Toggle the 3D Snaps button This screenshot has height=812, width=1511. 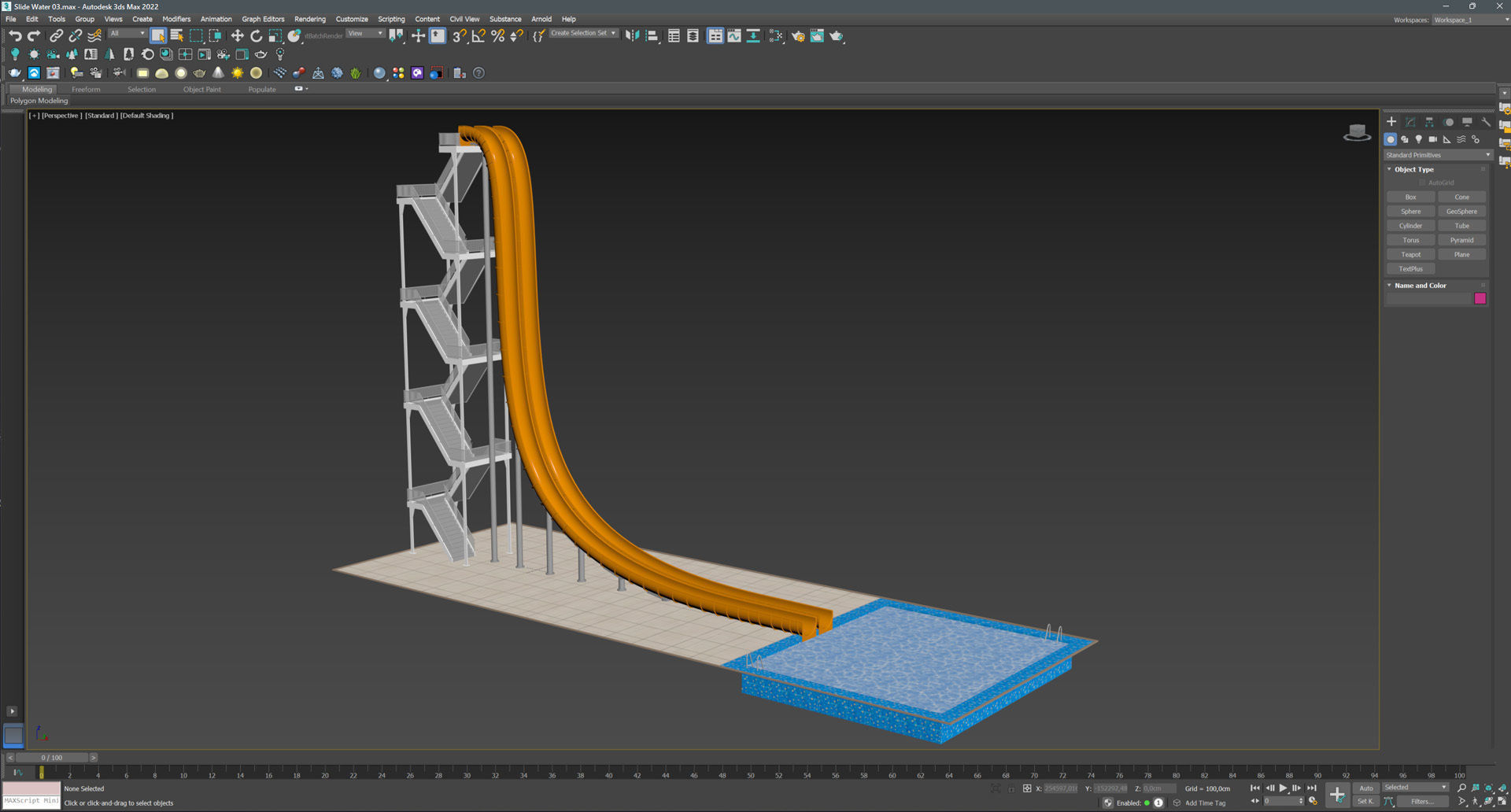pyautogui.click(x=460, y=35)
